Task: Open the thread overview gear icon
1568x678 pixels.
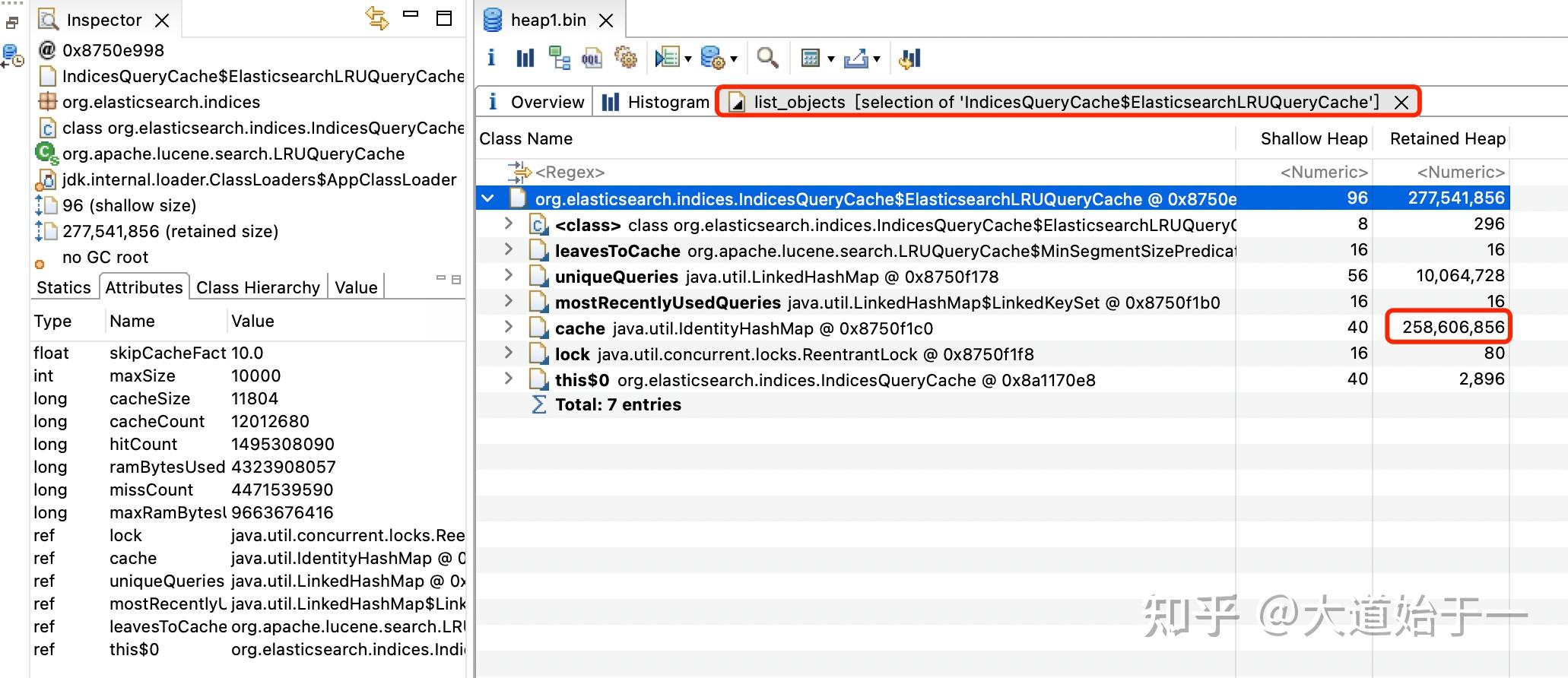Action: coord(626,58)
